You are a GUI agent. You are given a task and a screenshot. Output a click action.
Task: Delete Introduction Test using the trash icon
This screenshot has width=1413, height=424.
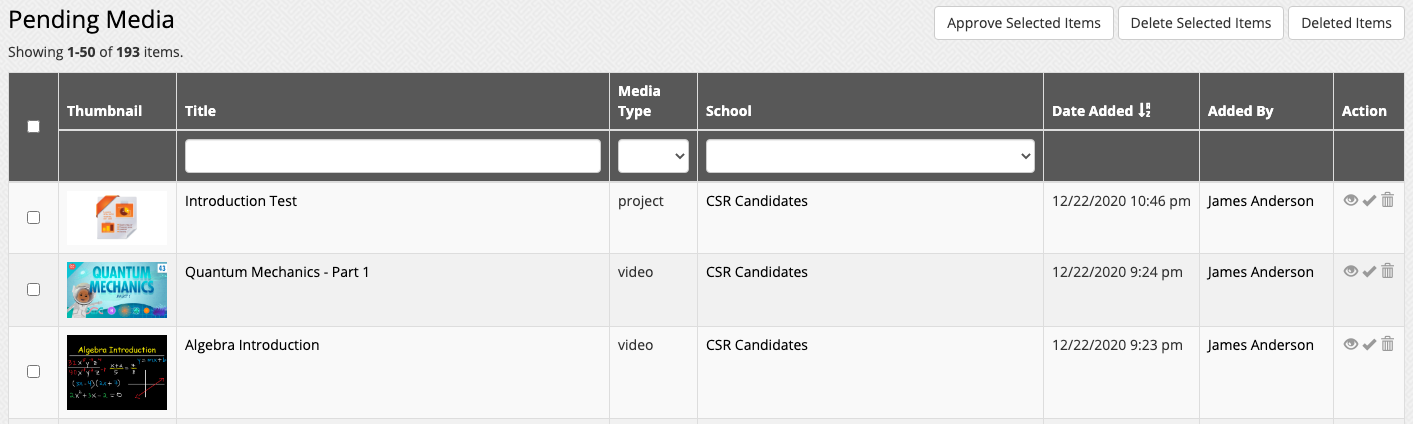(x=1387, y=201)
